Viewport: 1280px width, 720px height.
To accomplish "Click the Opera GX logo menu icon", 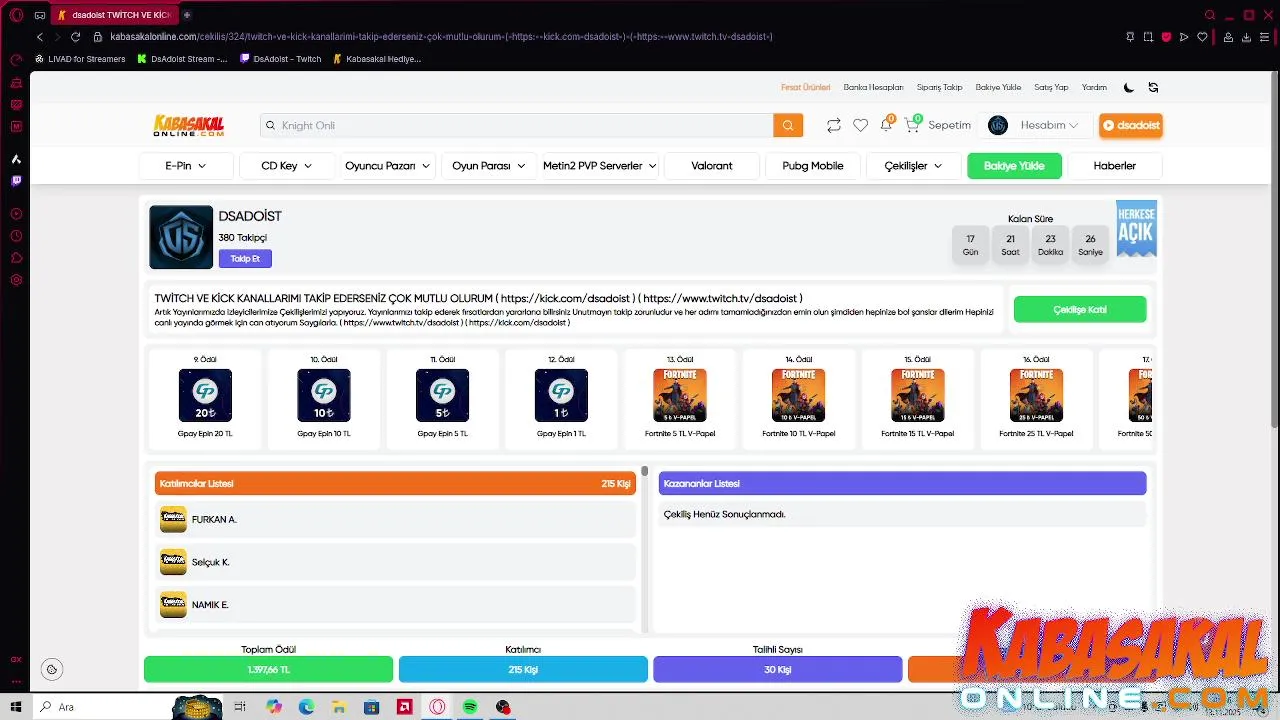I will [x=16, y=15].
